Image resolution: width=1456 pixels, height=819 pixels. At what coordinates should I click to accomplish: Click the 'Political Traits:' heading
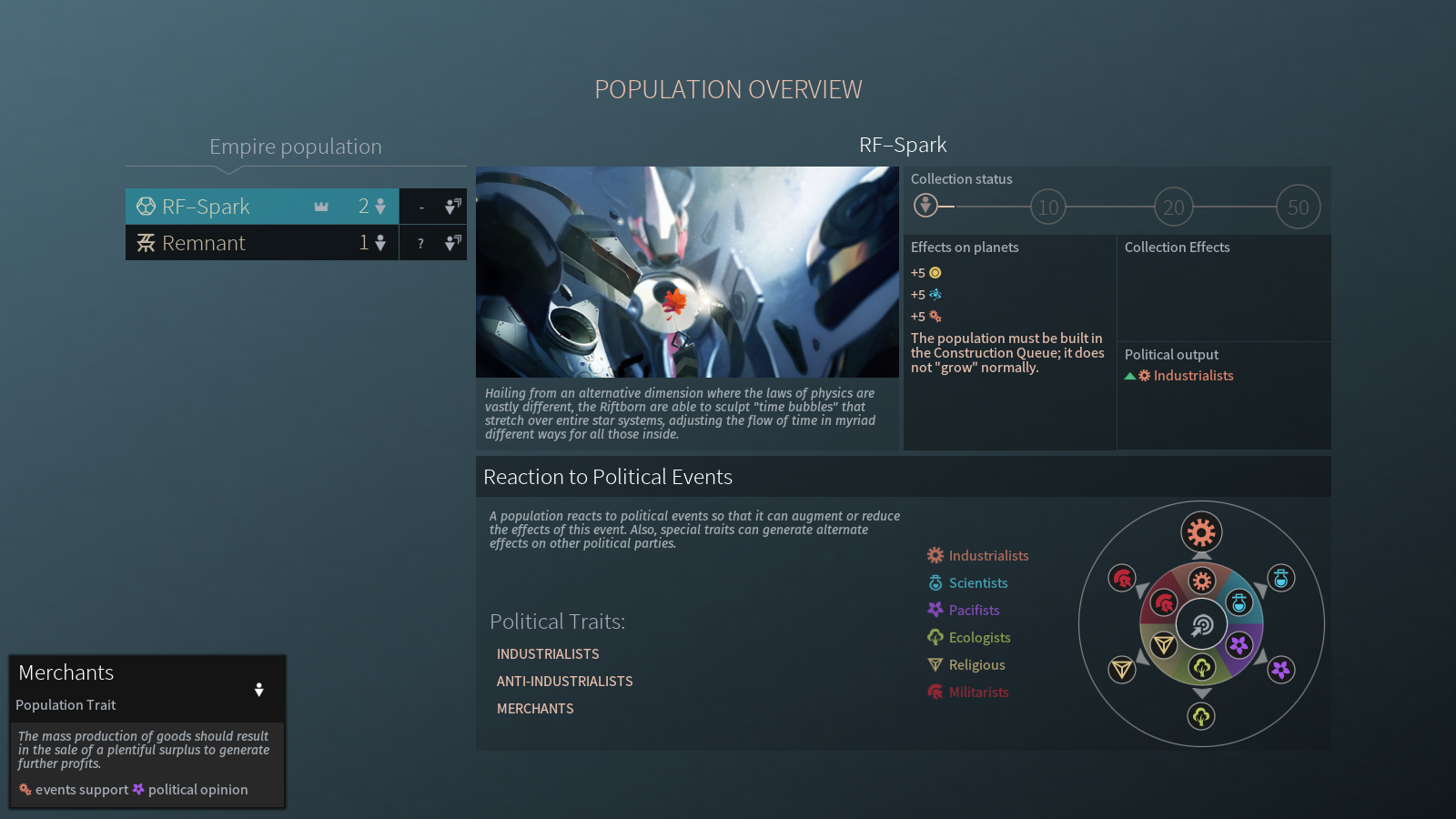pyautogui.click(x=558, y=622)
